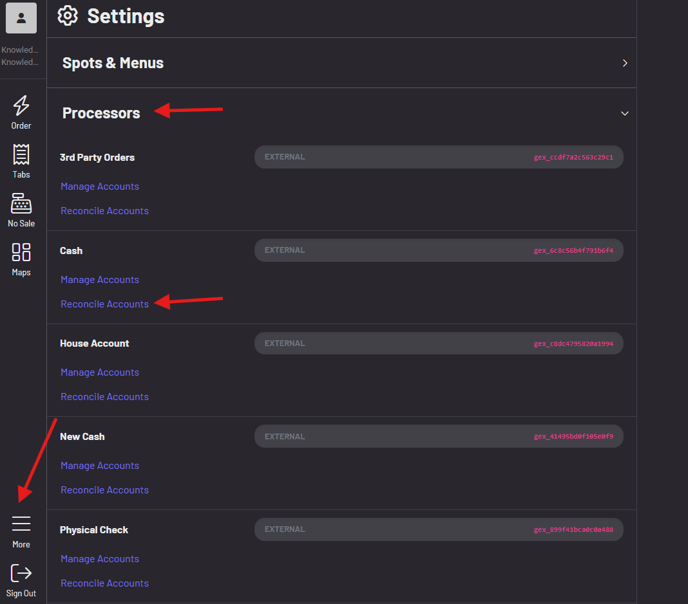Open the More hamburger menu

click(x=21, y=525)
